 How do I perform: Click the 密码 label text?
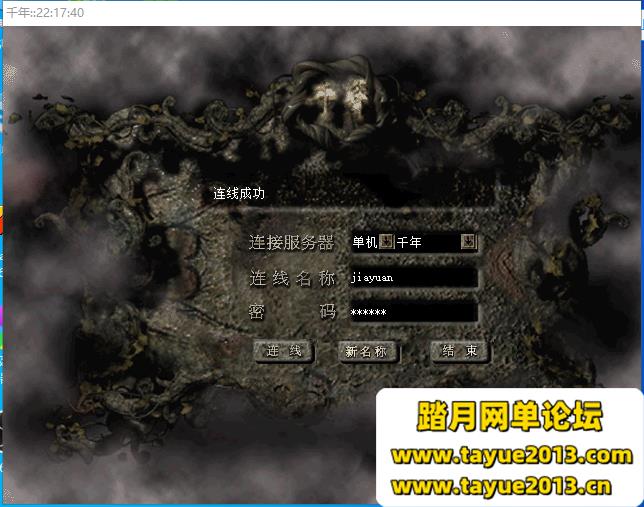pos(292,312)
